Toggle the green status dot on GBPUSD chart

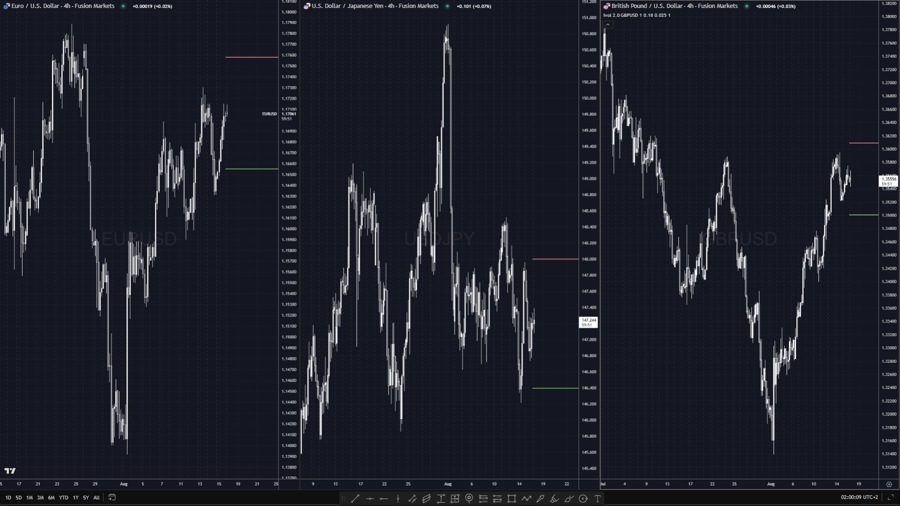(747, 6)
